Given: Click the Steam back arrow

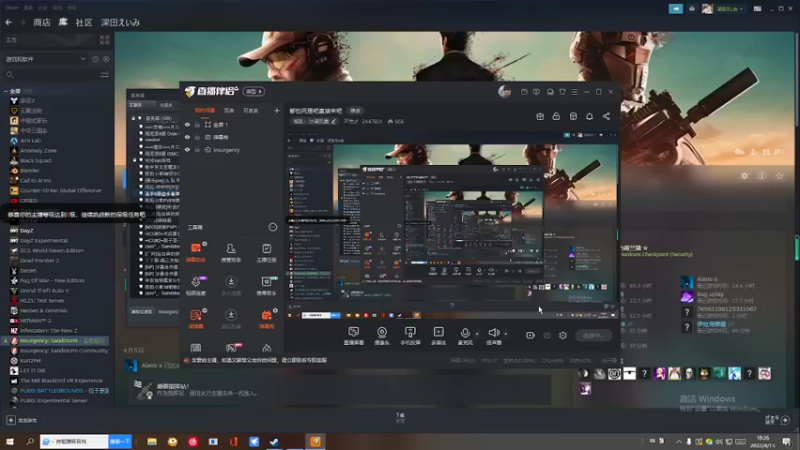Looking at the screenshot, I should pos(8,22).
